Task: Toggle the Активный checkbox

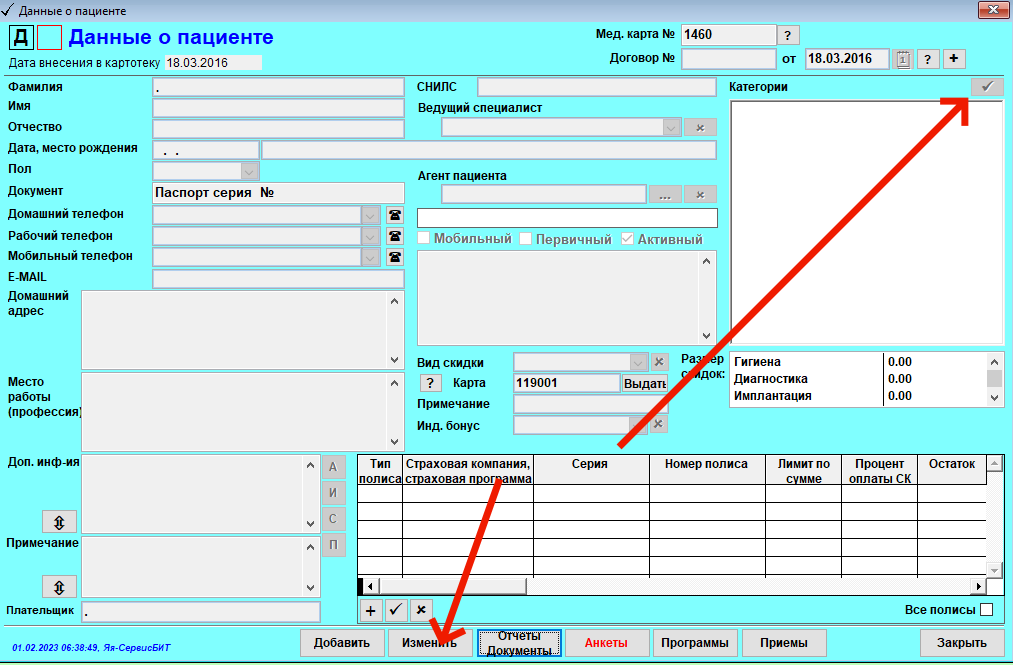Action: [x=627, y=239]
